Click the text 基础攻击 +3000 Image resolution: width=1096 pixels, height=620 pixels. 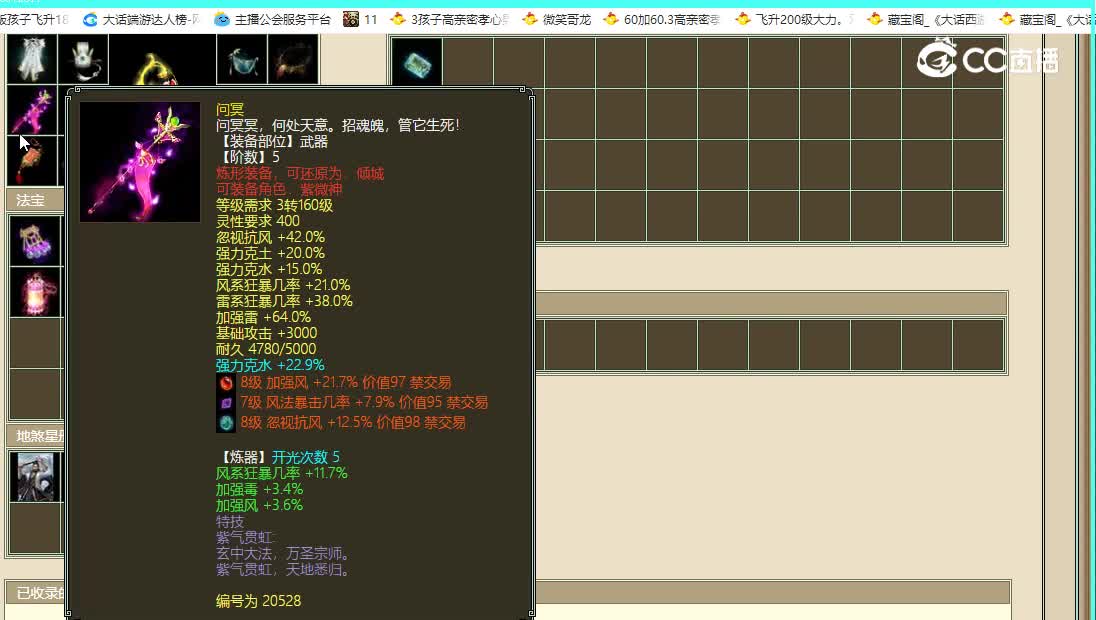click(x=266, y=333)
